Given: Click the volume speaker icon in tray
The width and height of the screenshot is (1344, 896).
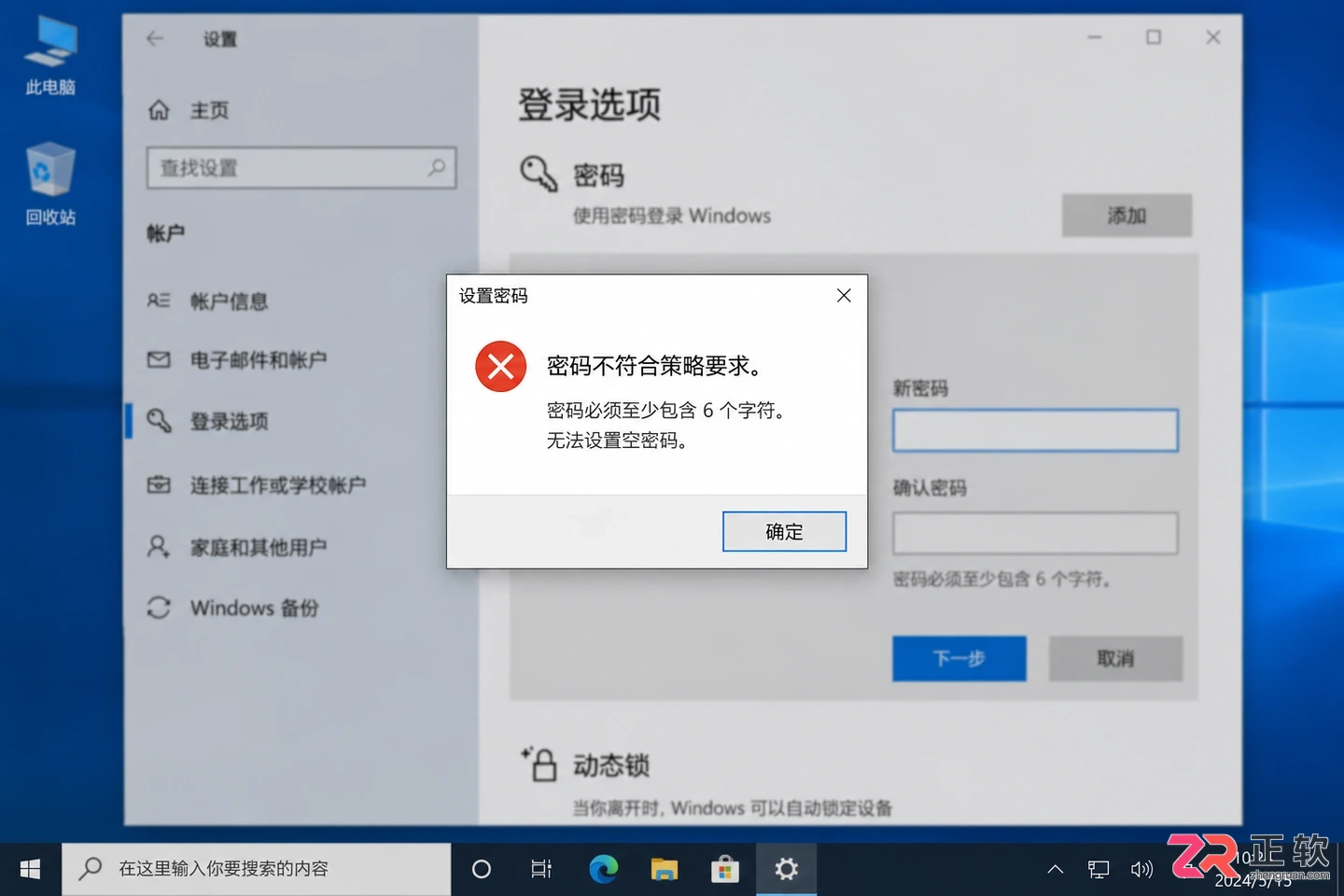Looking at the screenshot, I should pos(1141,870).
